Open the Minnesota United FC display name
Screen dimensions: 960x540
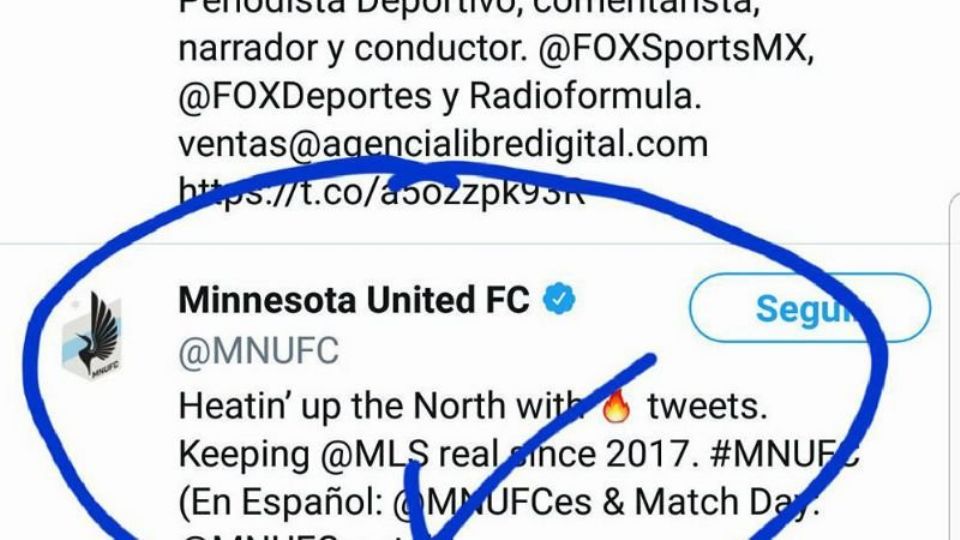pyautogui.click(x=354, y=300)
